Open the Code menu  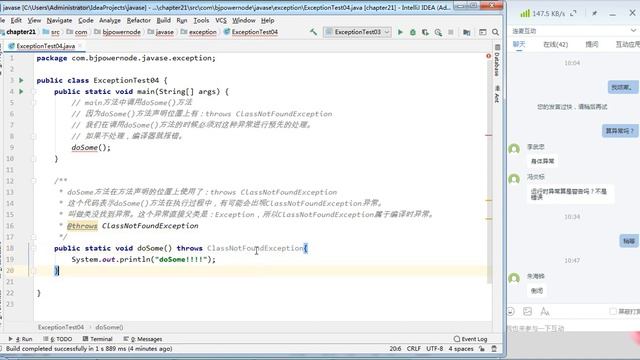click(86, 20)
